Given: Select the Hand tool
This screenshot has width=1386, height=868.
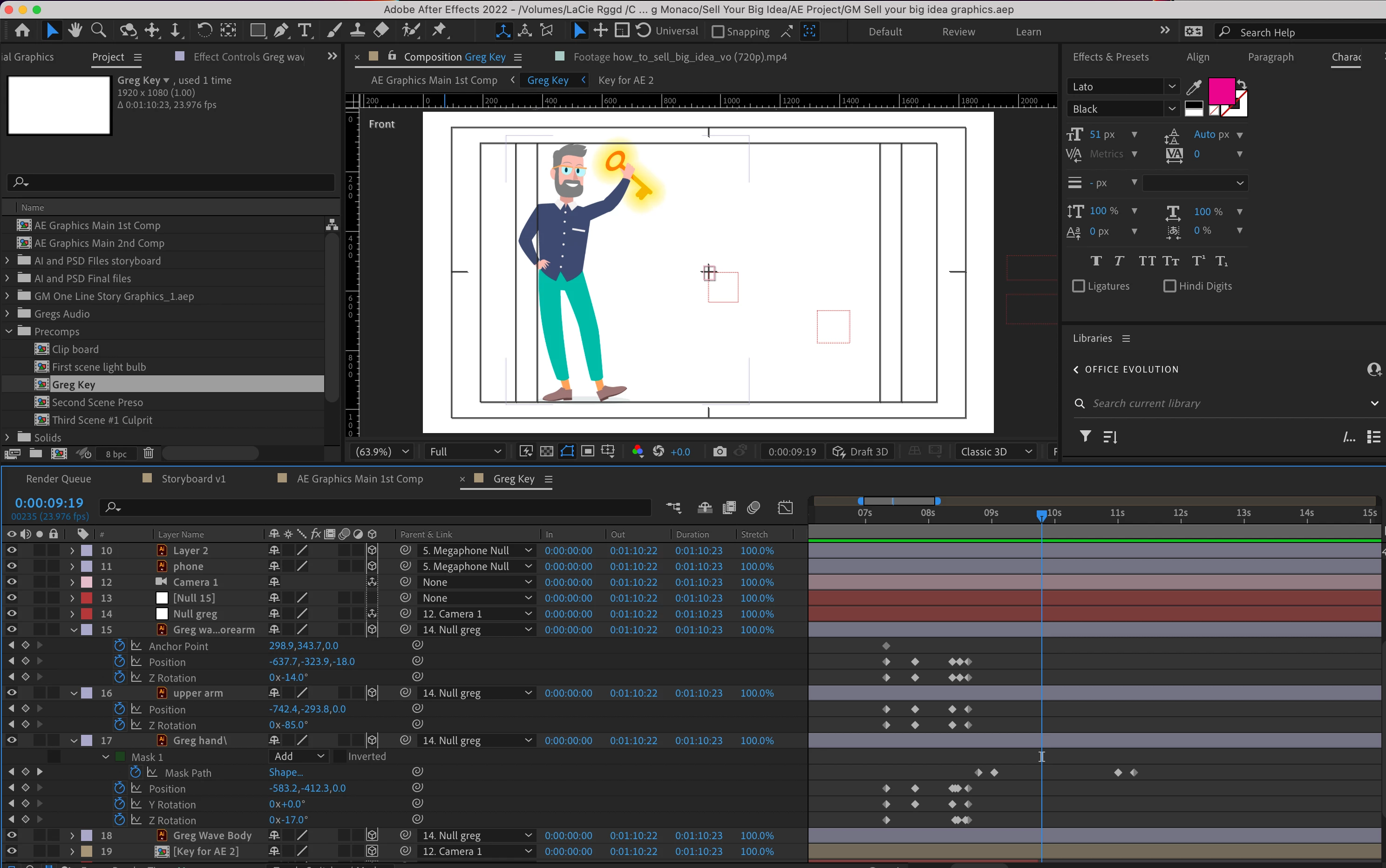Looking at the screenshot, I should pyautogui.click(x=75, y=30).
